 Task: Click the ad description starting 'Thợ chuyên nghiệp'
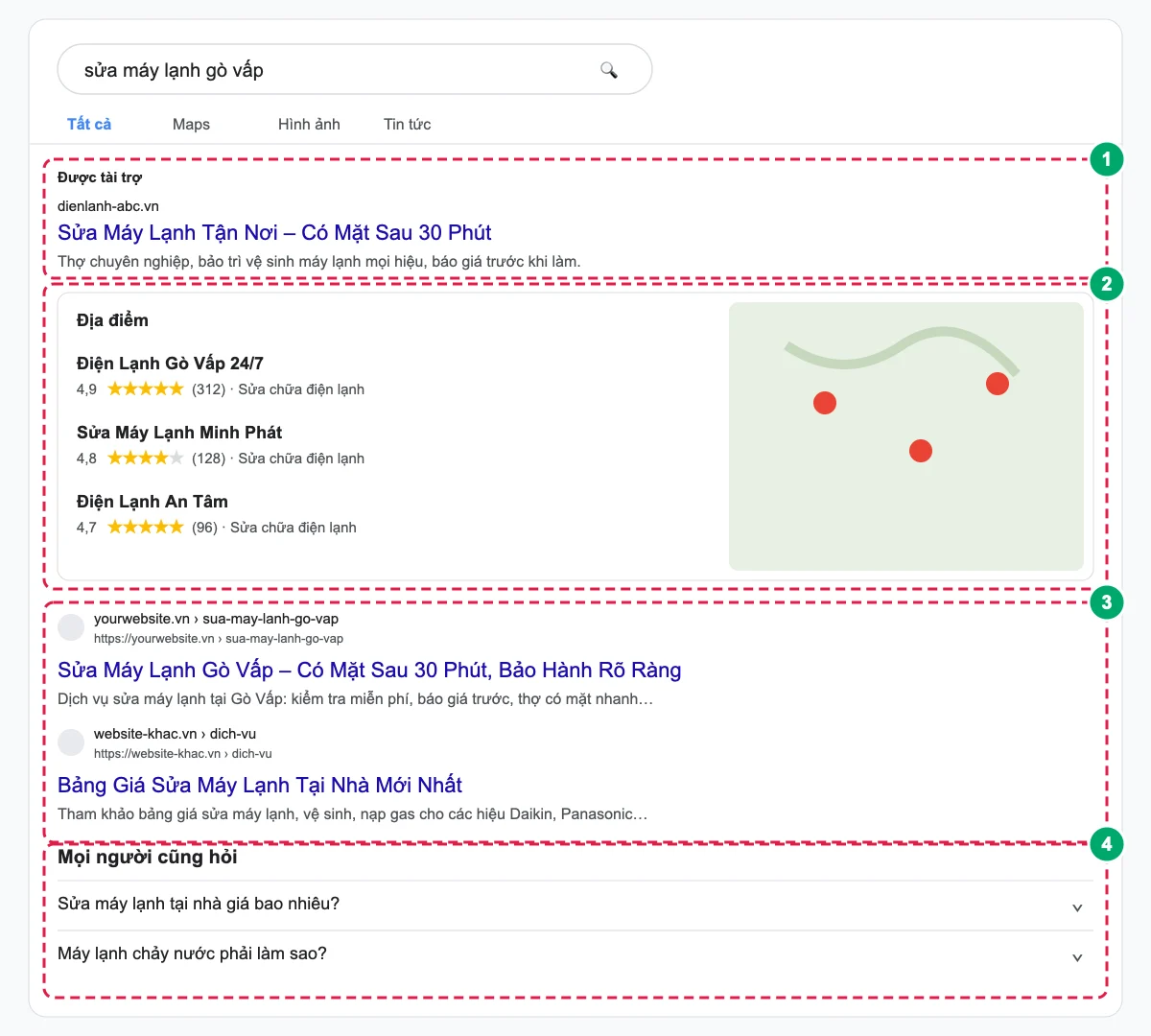click(319, 261)
